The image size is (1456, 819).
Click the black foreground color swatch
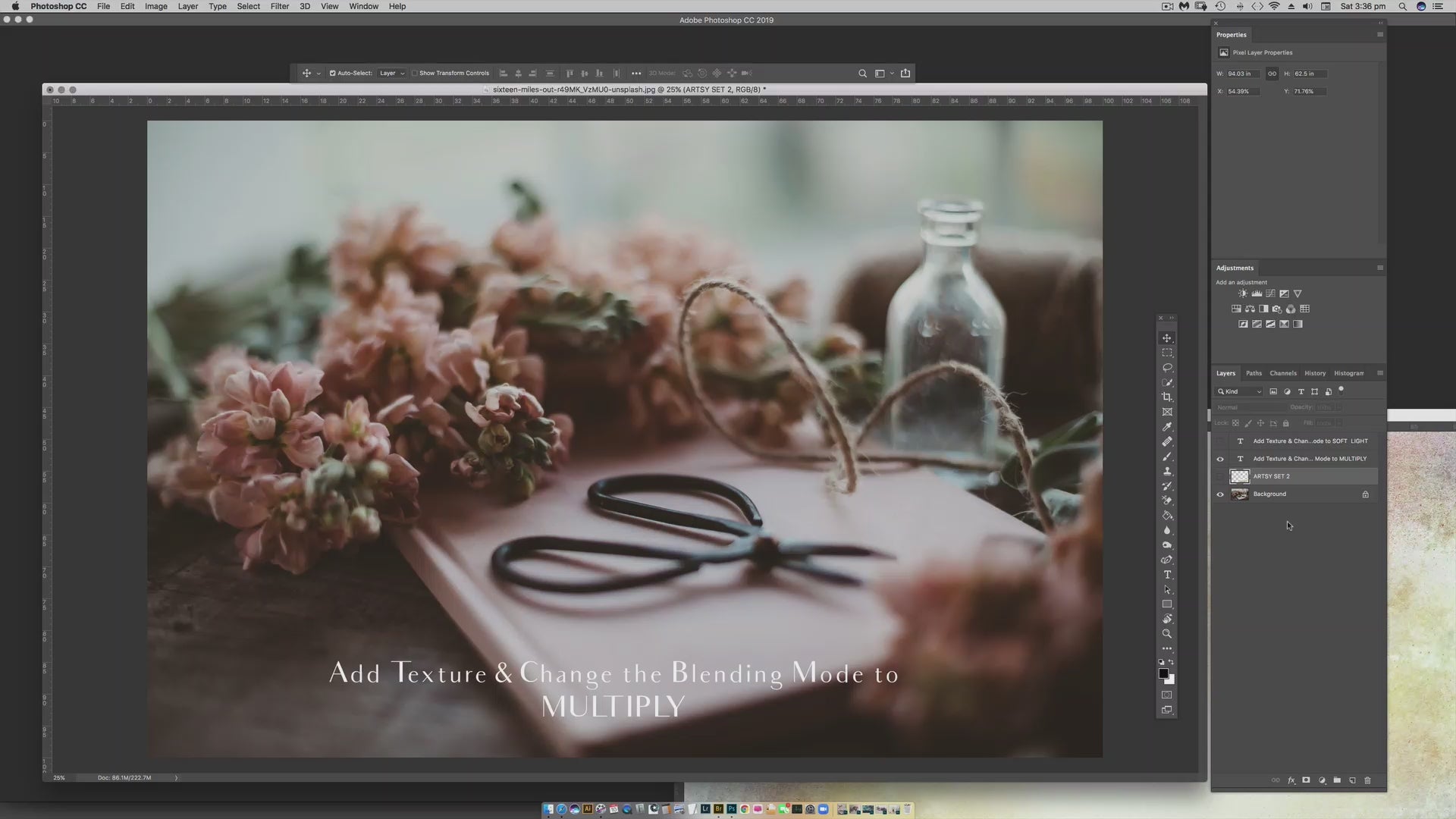(x=1163, y=673)
